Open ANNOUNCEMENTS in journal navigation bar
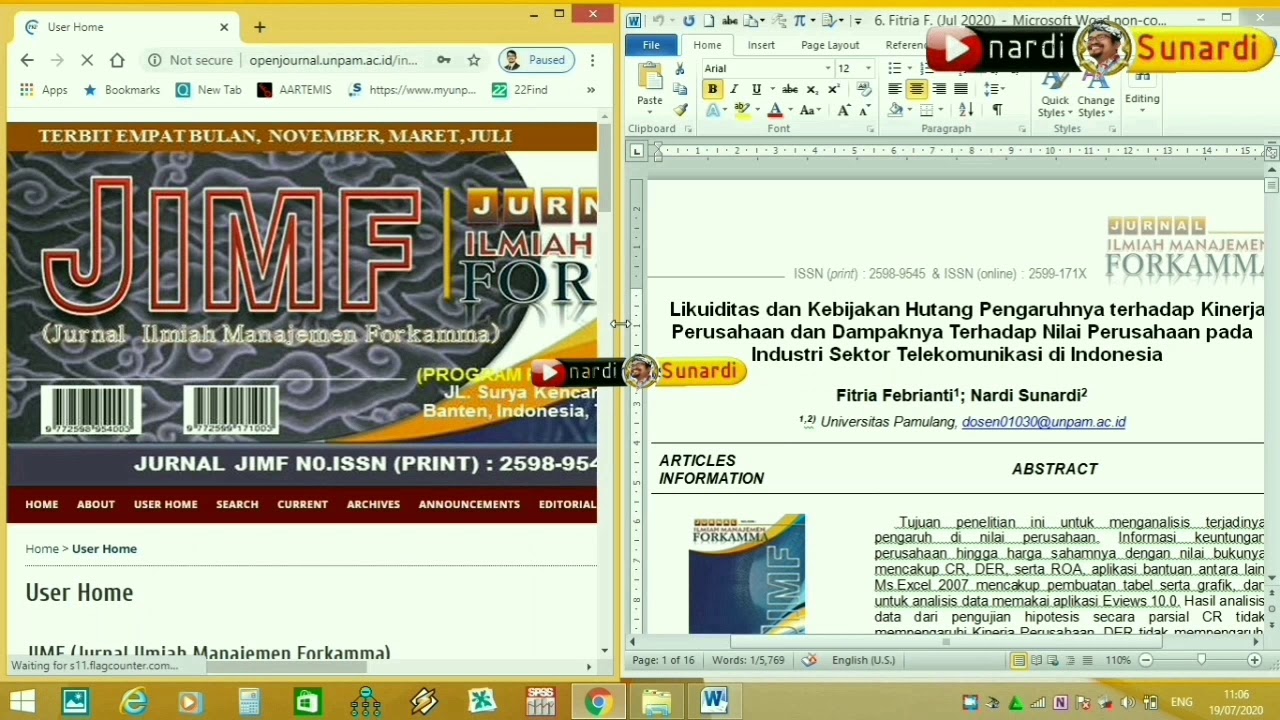The height and width of the screenshot is (720, 1280). [x=469, y=504]
